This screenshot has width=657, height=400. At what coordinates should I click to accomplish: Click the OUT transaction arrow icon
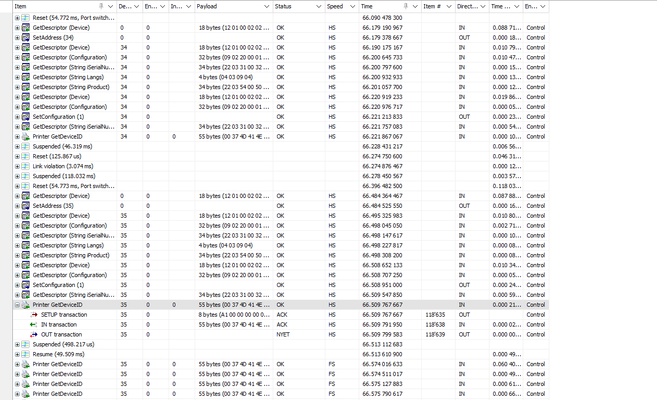(x=34, y=334)
